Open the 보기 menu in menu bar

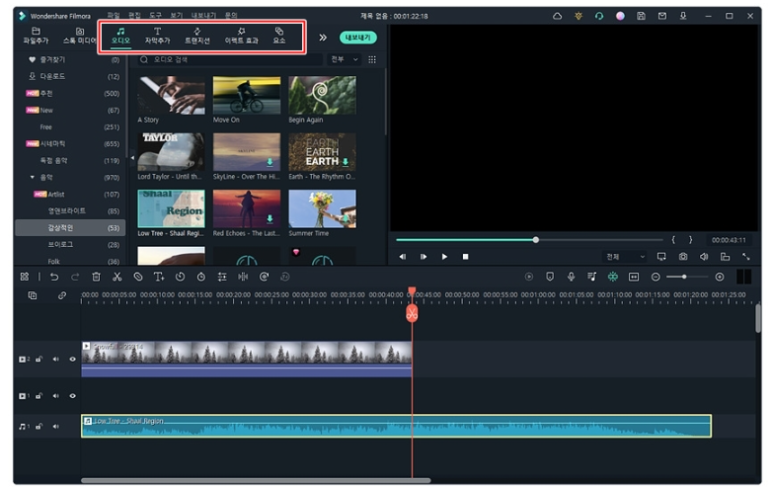tap(176, 16)
